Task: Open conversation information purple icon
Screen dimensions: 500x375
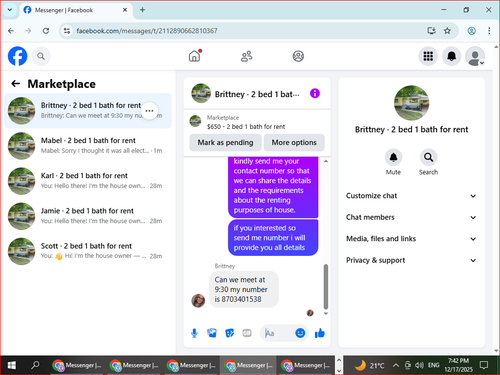Action: (315, 93)
